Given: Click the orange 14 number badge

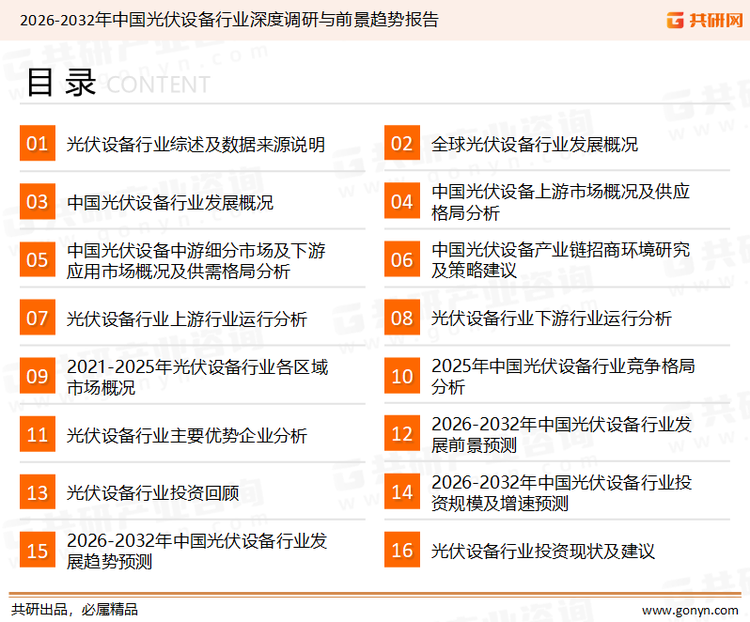Looking at the screenshot, I should [x=402, y=492].
